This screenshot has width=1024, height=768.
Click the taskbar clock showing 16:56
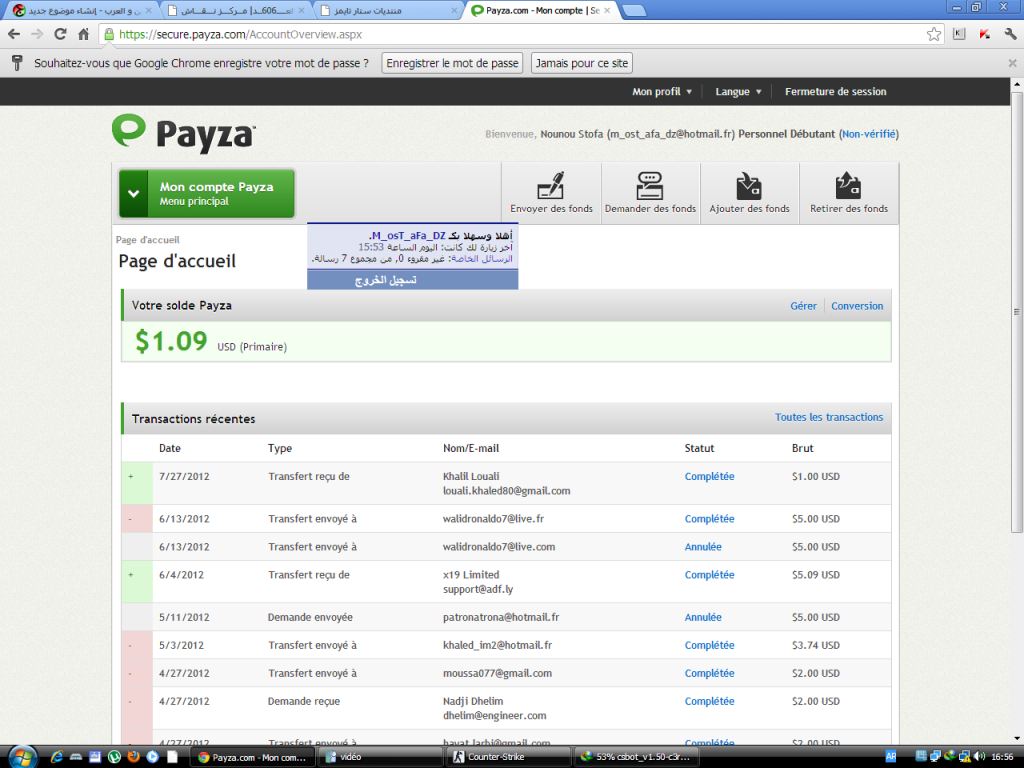1002,757
